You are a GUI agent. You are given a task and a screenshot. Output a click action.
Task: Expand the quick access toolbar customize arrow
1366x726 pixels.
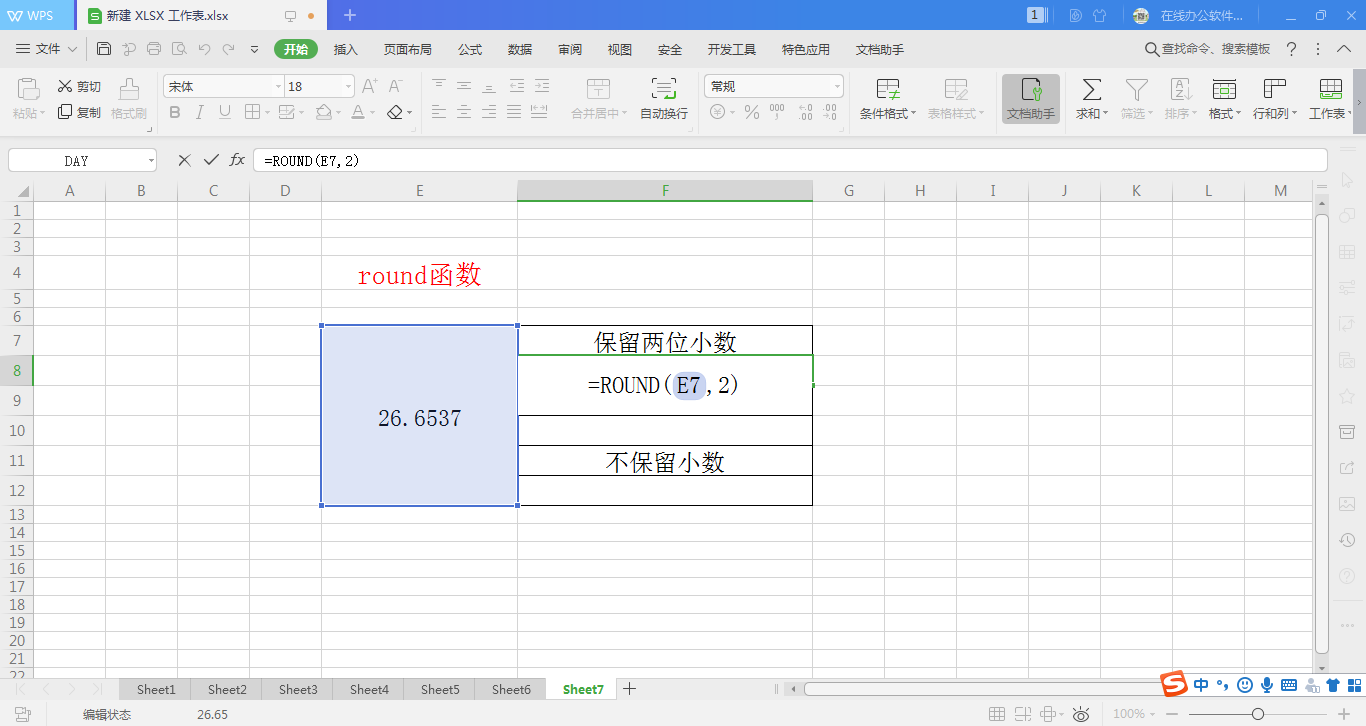254,49
